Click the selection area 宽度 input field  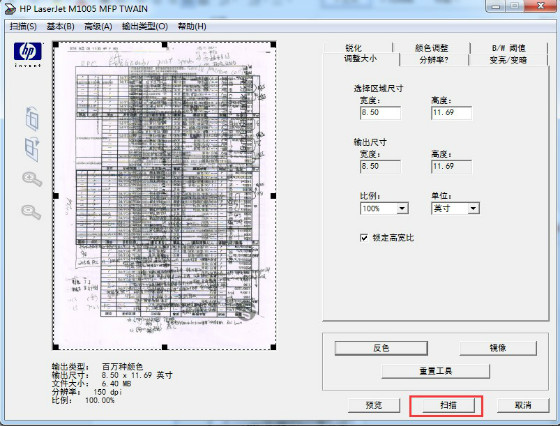coord(380,113)
